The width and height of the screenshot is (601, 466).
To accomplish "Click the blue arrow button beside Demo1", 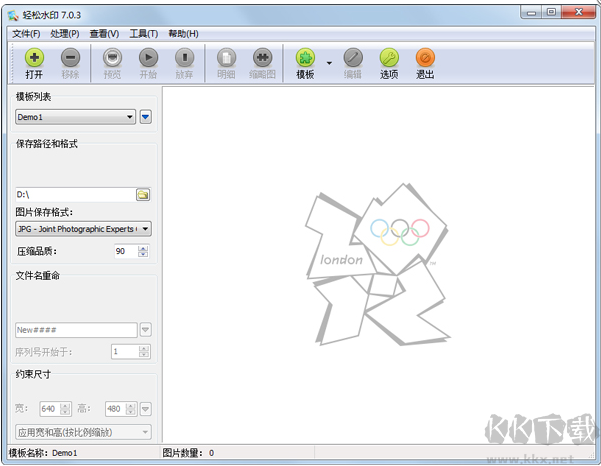I will (146, 117).
